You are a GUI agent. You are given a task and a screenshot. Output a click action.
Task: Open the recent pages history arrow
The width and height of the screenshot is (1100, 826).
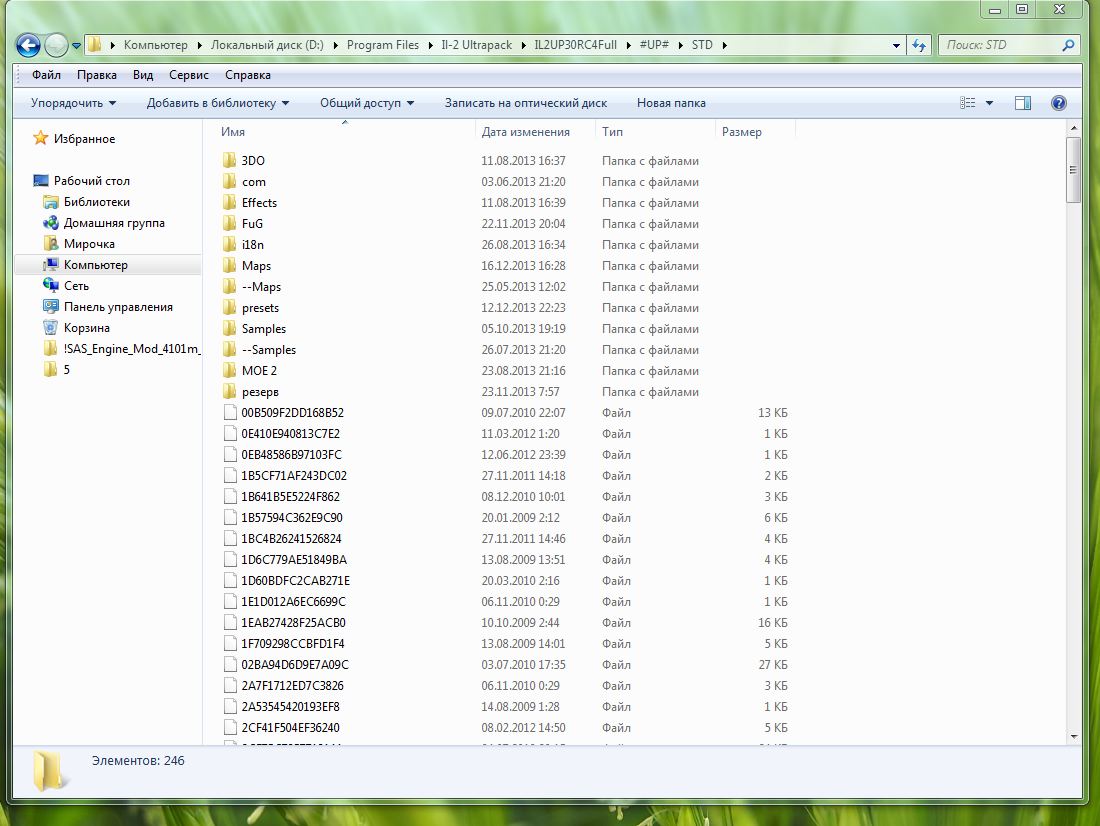(x=76, y=46)
